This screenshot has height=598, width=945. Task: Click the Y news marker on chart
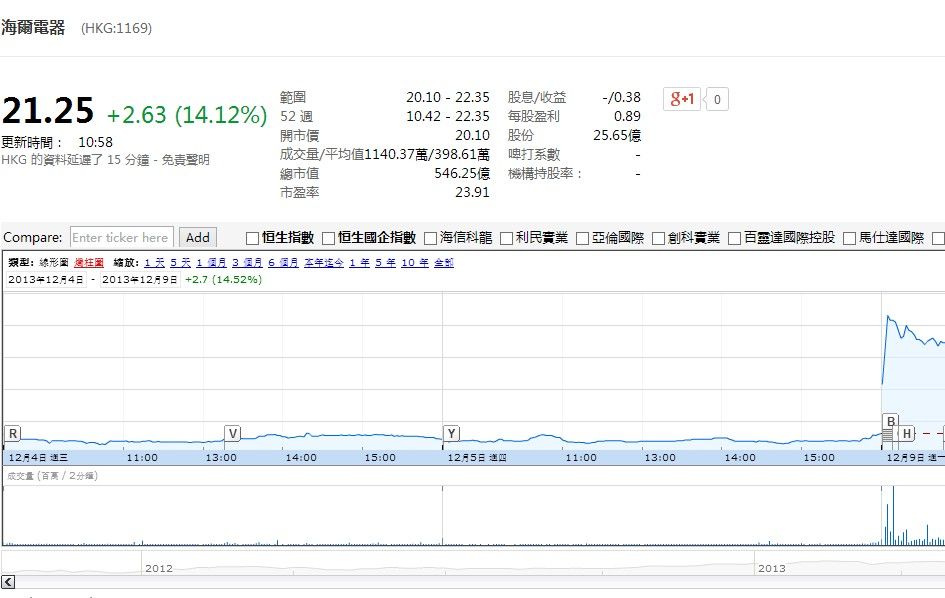[x=451, y=433]
